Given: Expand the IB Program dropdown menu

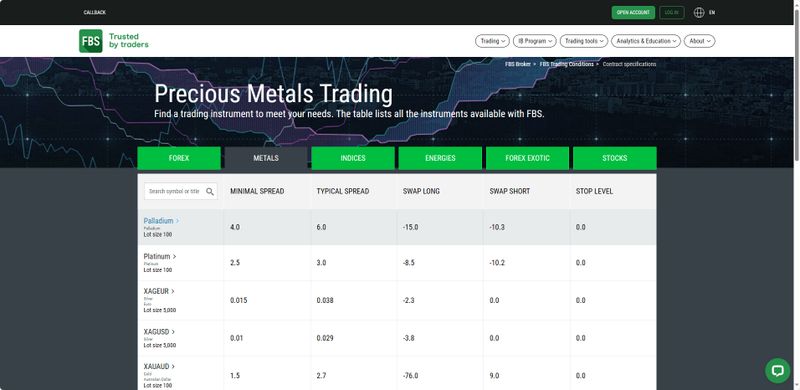Looking at the screenshot, I should [x=535, y=41].
